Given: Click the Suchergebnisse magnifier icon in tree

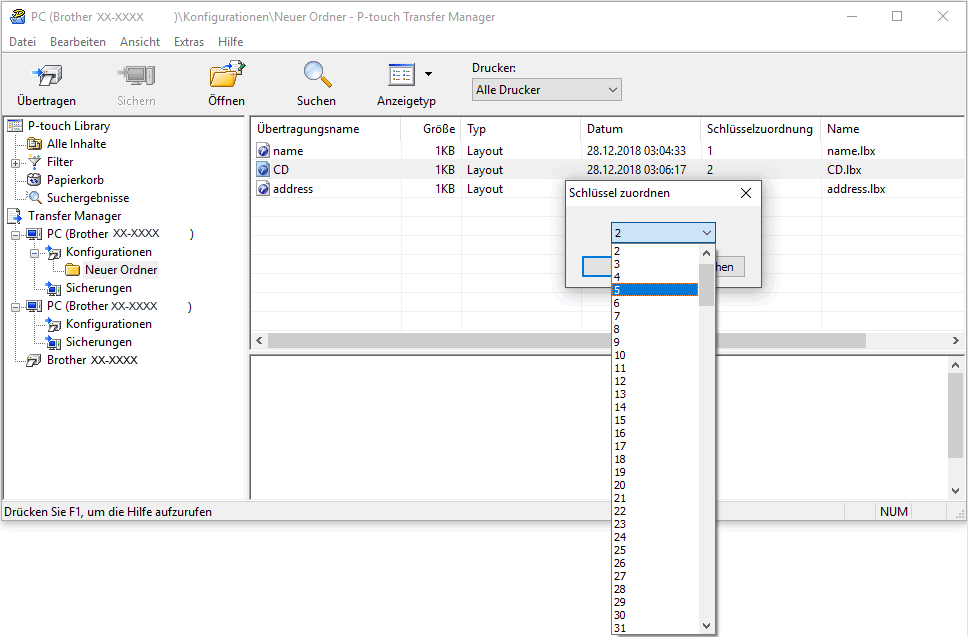Looking at the screenshot, I should (x=35, y=198).
